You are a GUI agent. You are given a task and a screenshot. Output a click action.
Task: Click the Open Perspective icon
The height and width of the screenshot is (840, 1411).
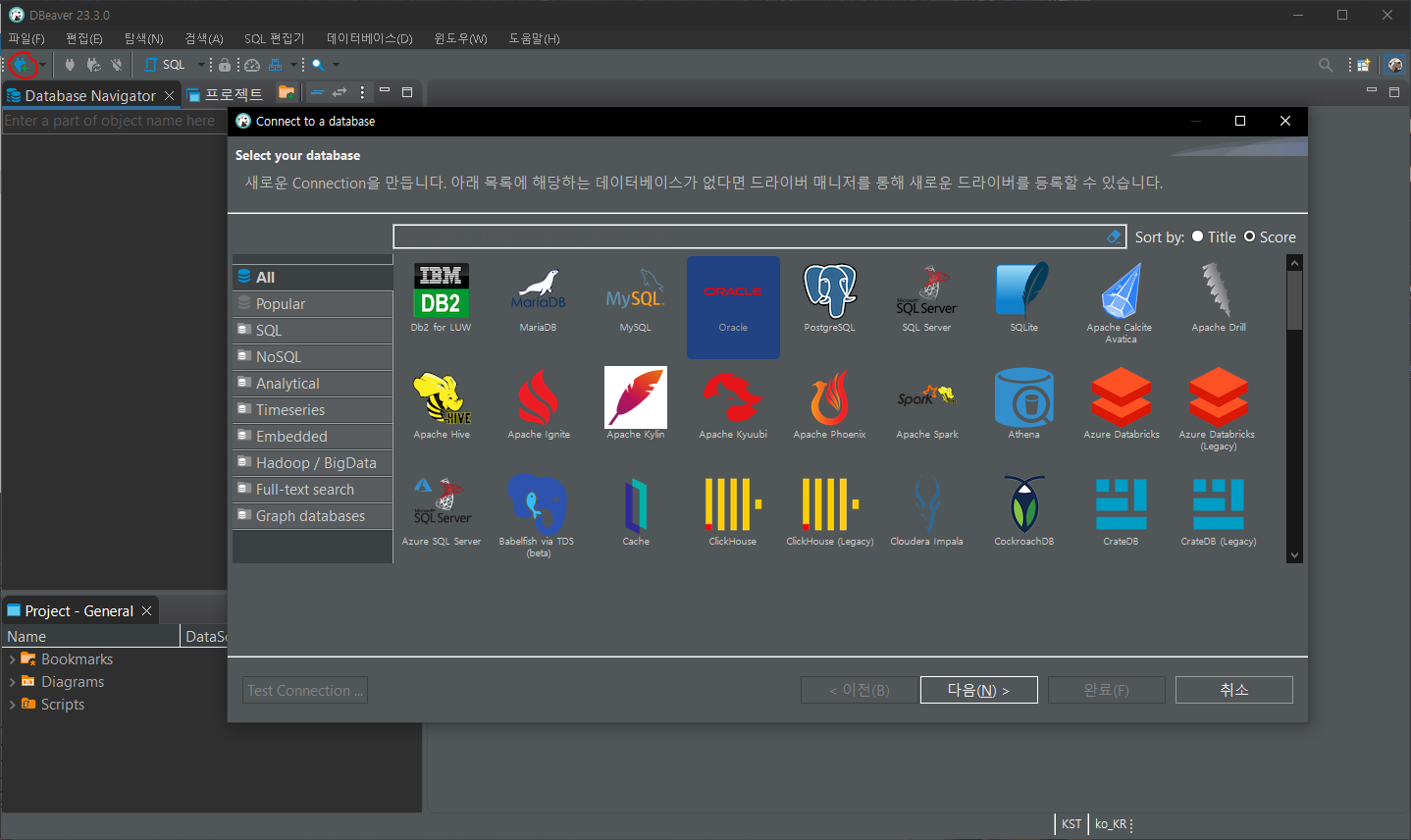coord(1363,65)
